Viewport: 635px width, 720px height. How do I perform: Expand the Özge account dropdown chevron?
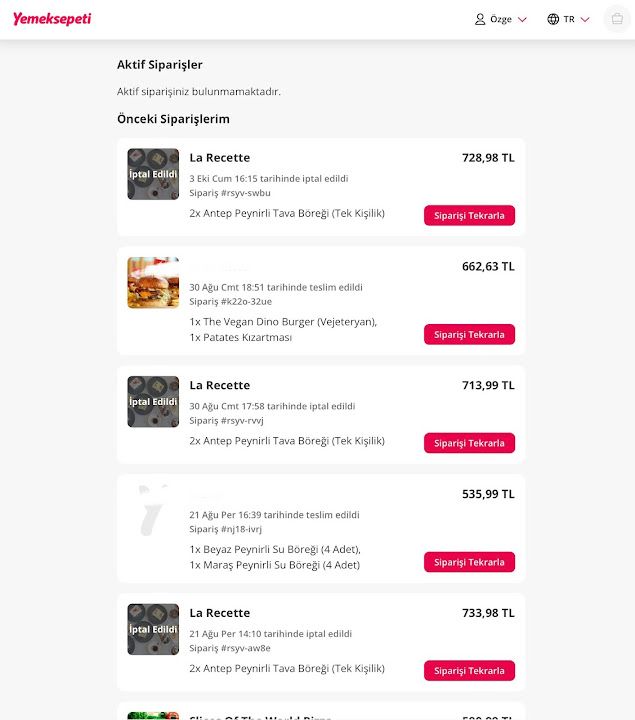click(x=523, y=20)
